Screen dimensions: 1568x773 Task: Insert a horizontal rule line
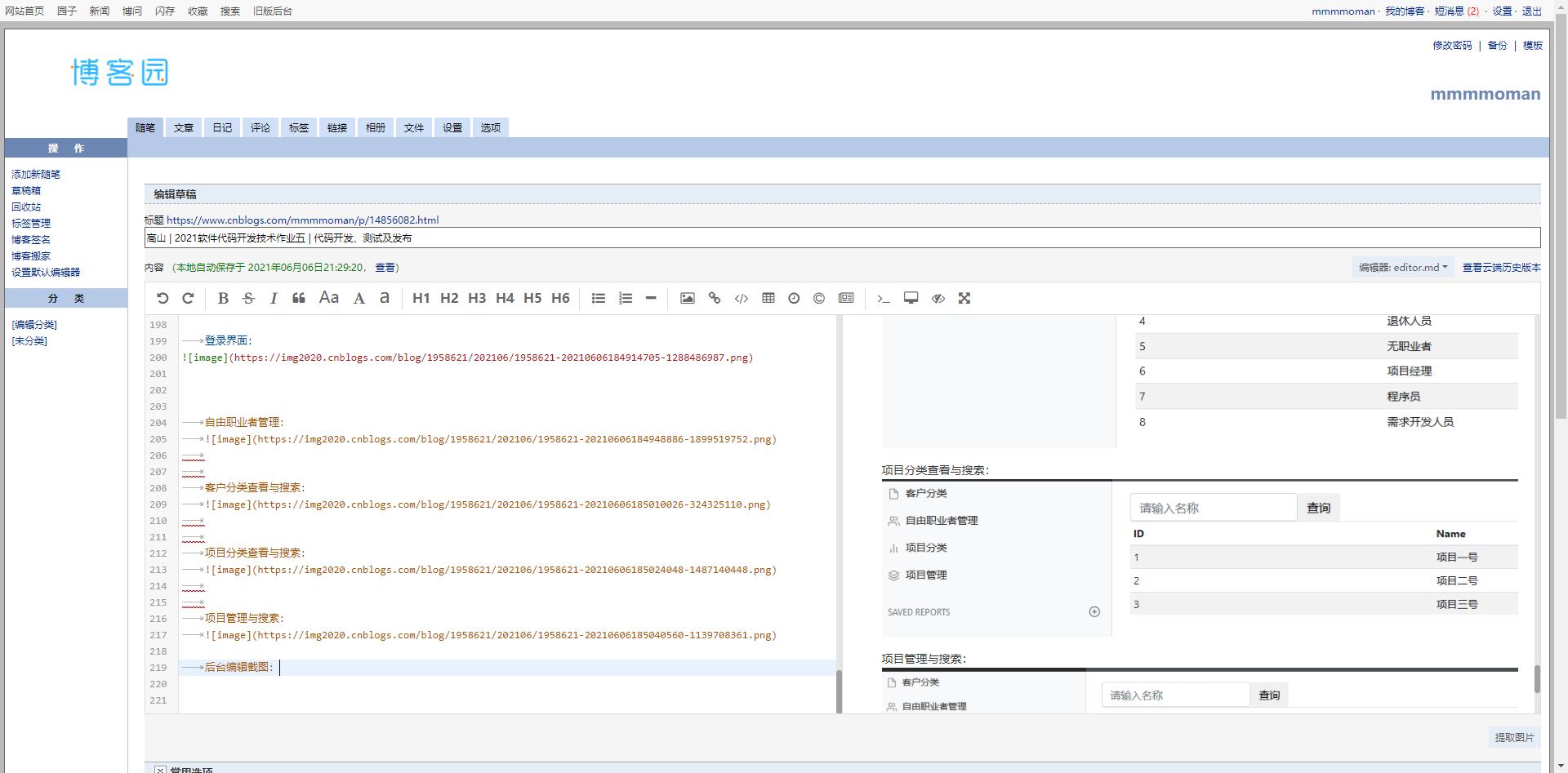[x=651, y=299]
